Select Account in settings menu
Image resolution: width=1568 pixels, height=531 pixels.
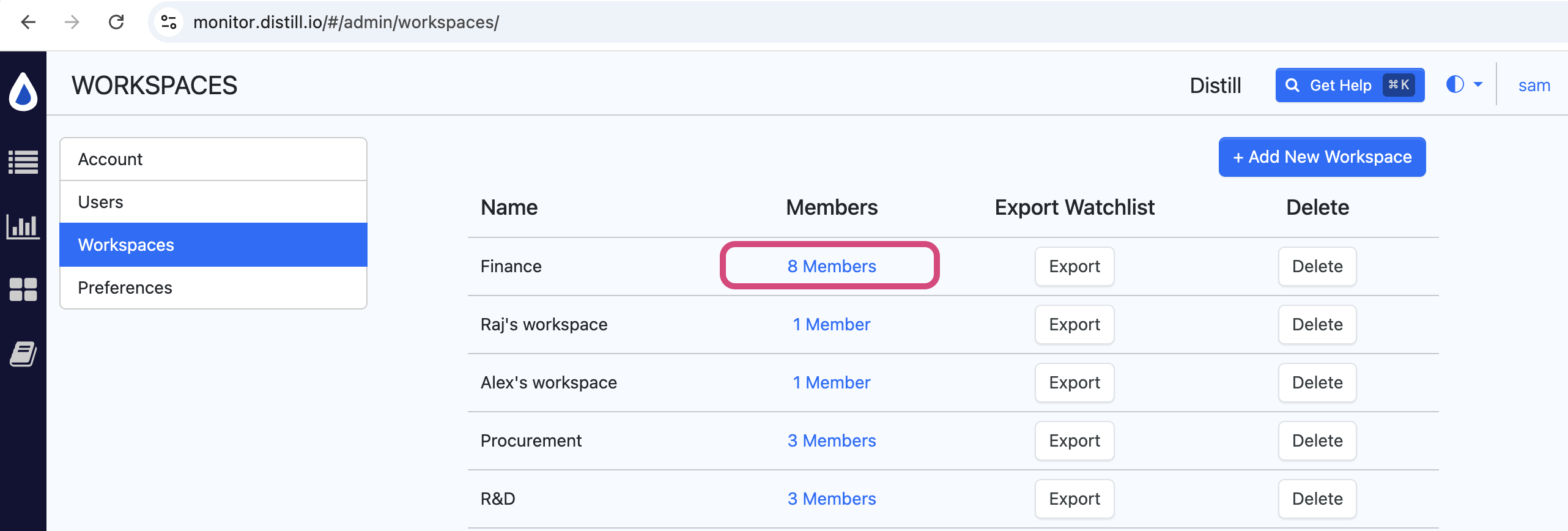pyautogui.click(x=213, y=159)
